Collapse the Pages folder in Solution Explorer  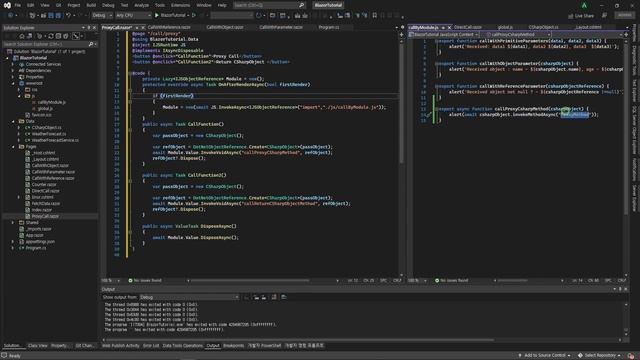pyautogui.click(x=13, y=147)
